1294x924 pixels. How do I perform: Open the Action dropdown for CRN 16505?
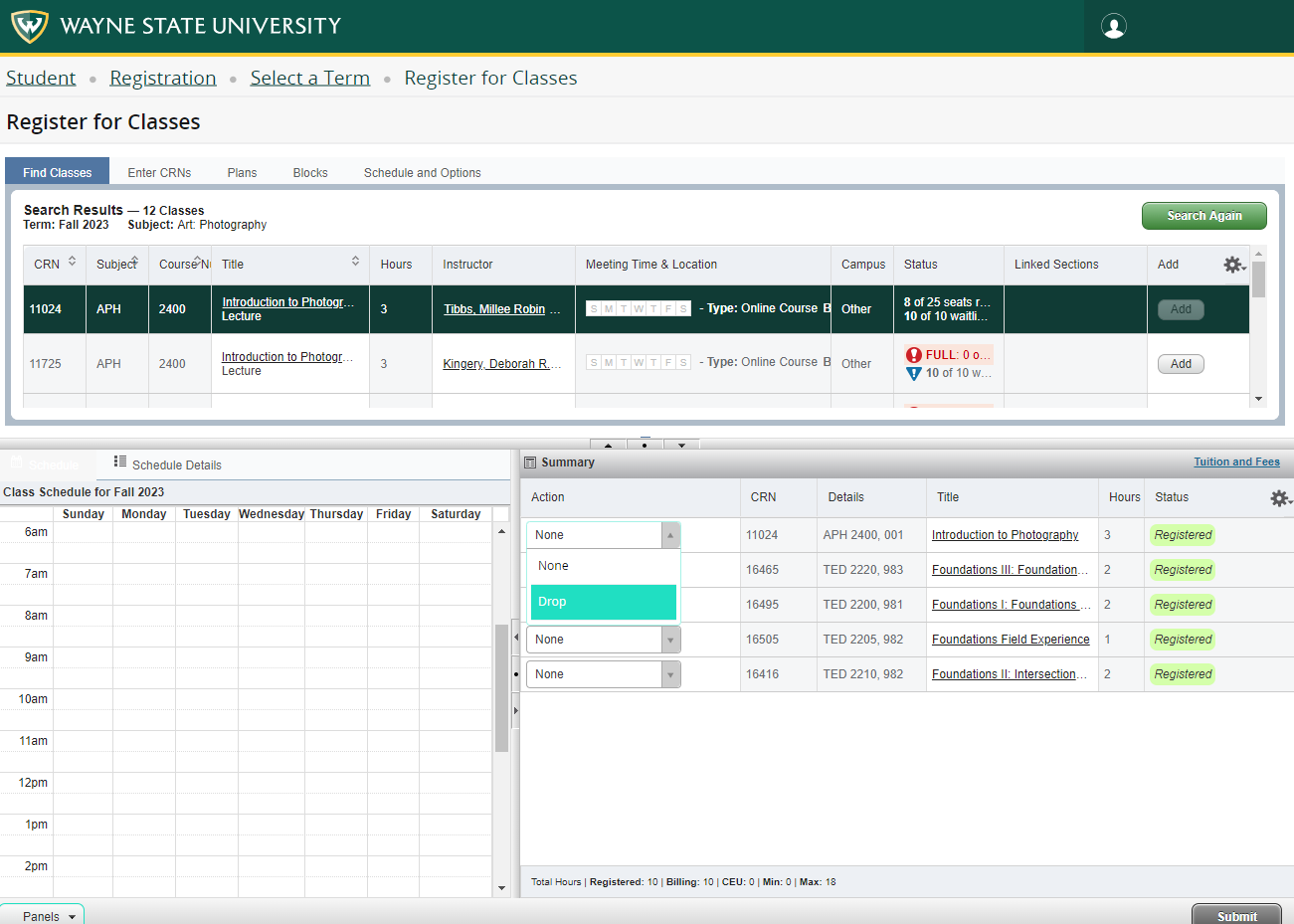[x=603, y=640]
